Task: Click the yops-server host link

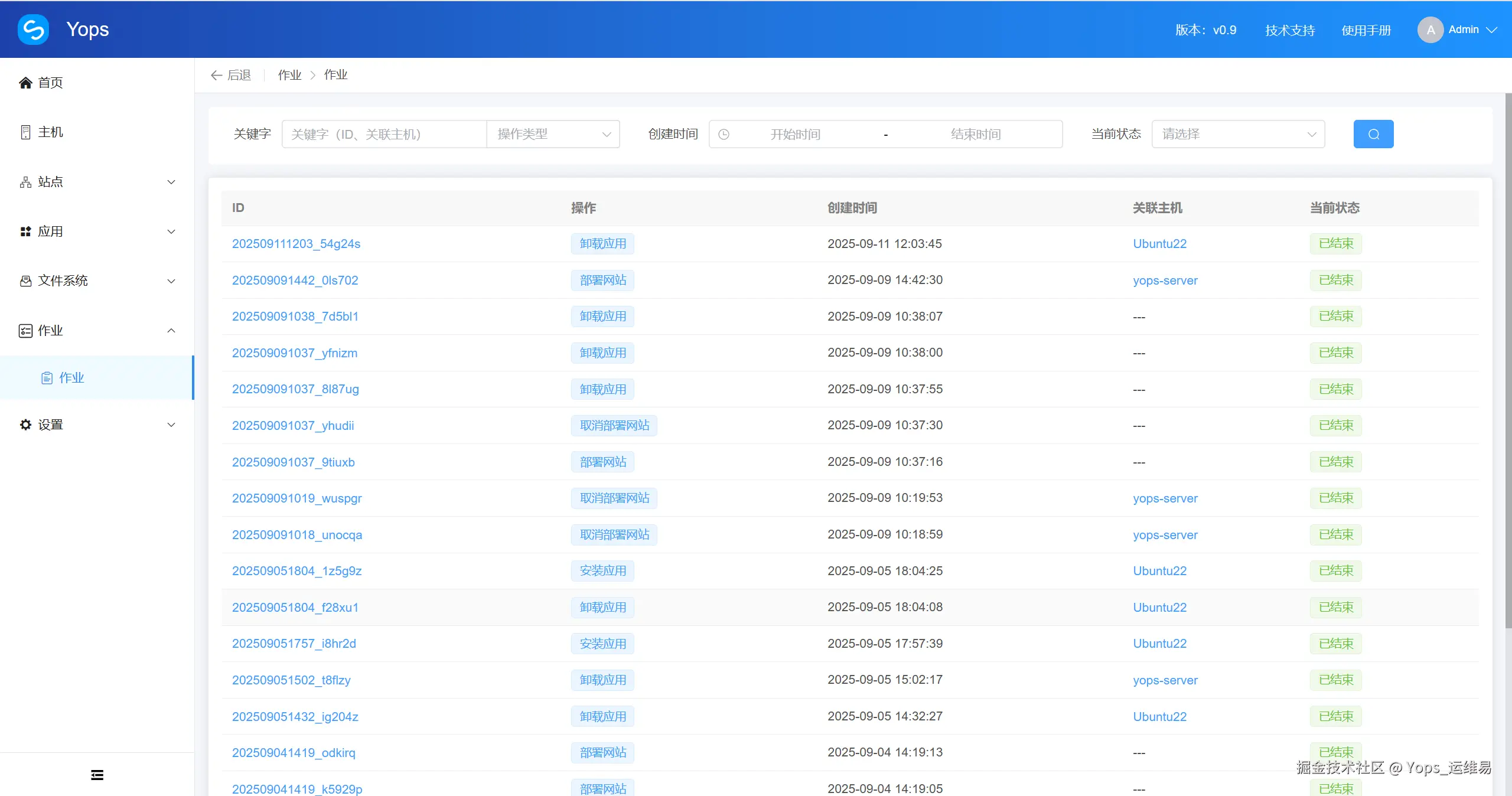Action: pyautogui.click(x=1164, y=280)
